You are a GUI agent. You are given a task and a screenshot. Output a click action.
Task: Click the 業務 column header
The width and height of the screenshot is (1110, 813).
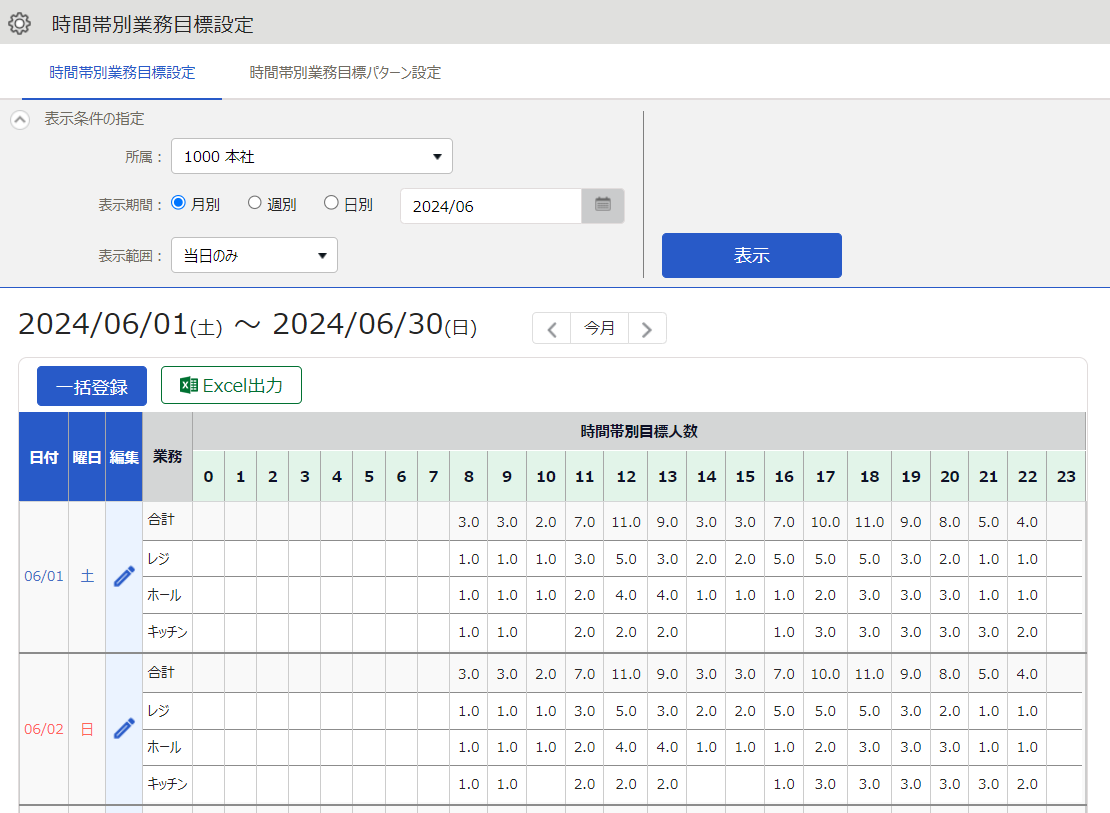pyautogui.click(x=167, y=457)
